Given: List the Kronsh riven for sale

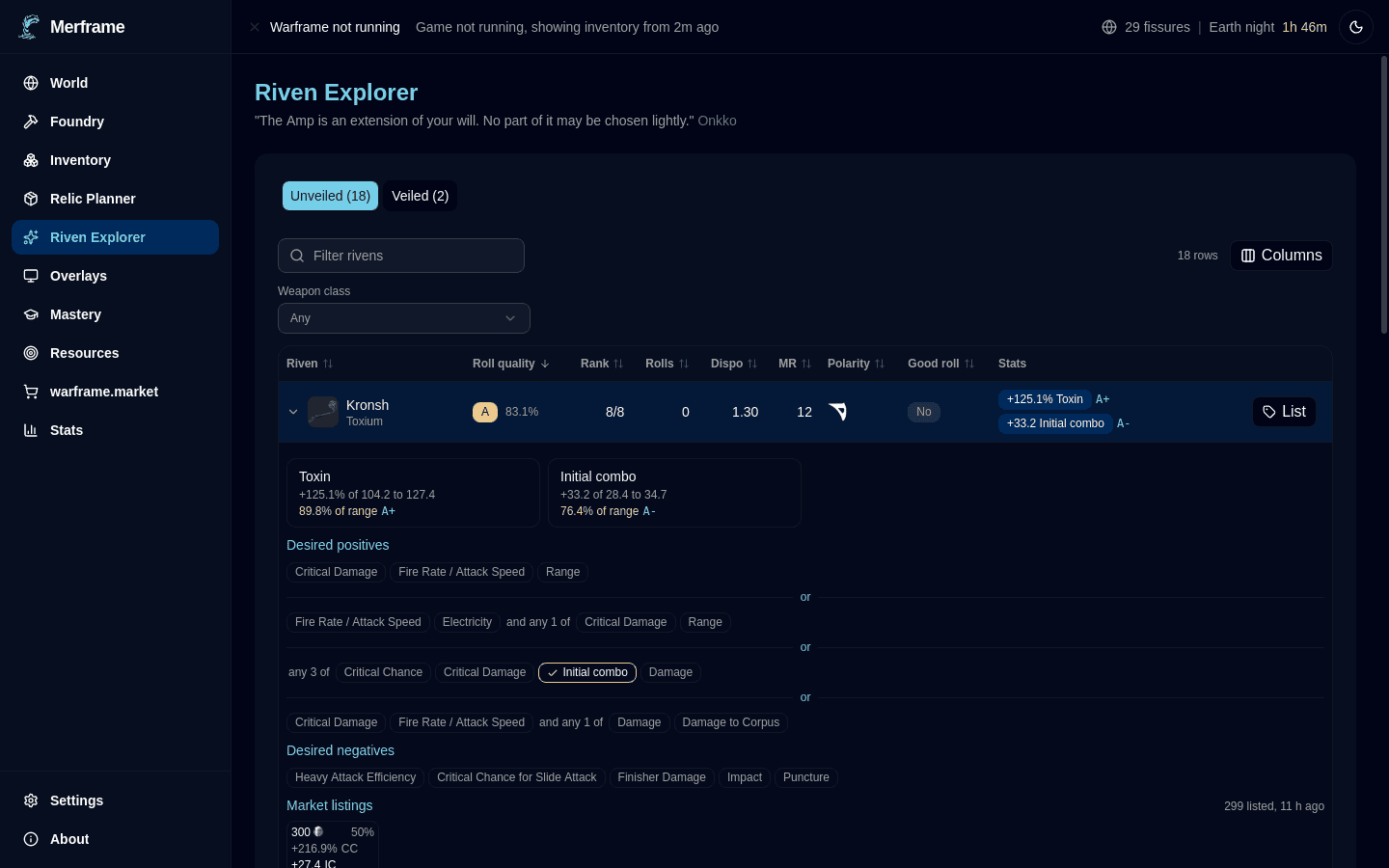Looking at the screenshot, I should pyautogui.click(x=1284, y=412).
